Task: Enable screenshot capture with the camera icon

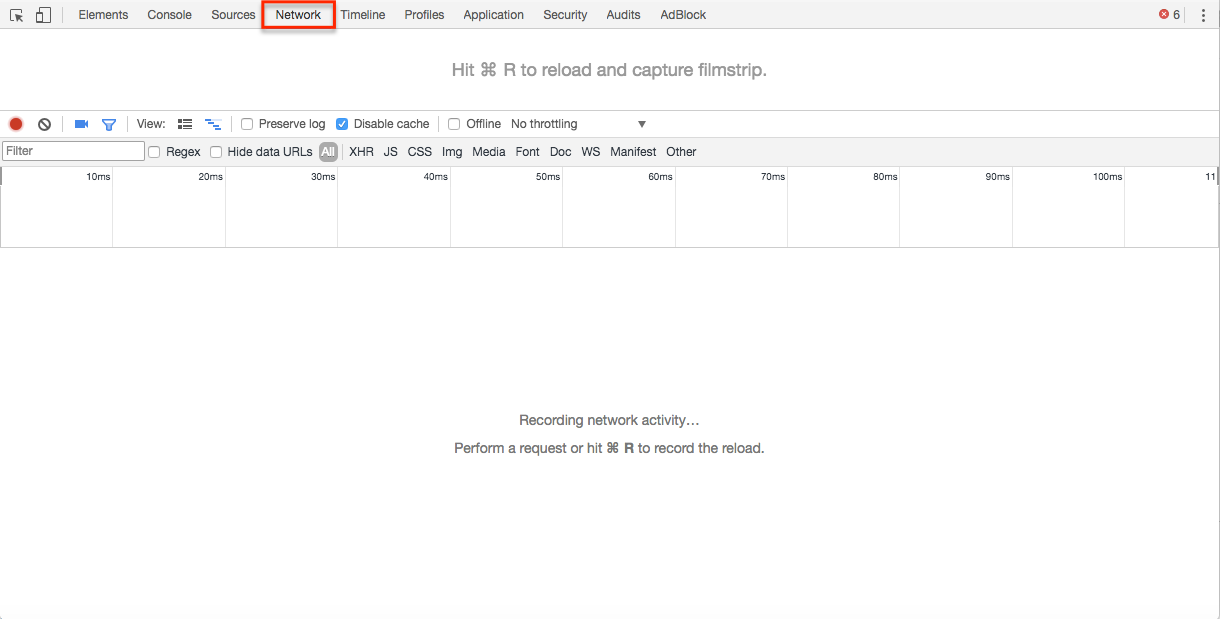Action: click(81, 123)
